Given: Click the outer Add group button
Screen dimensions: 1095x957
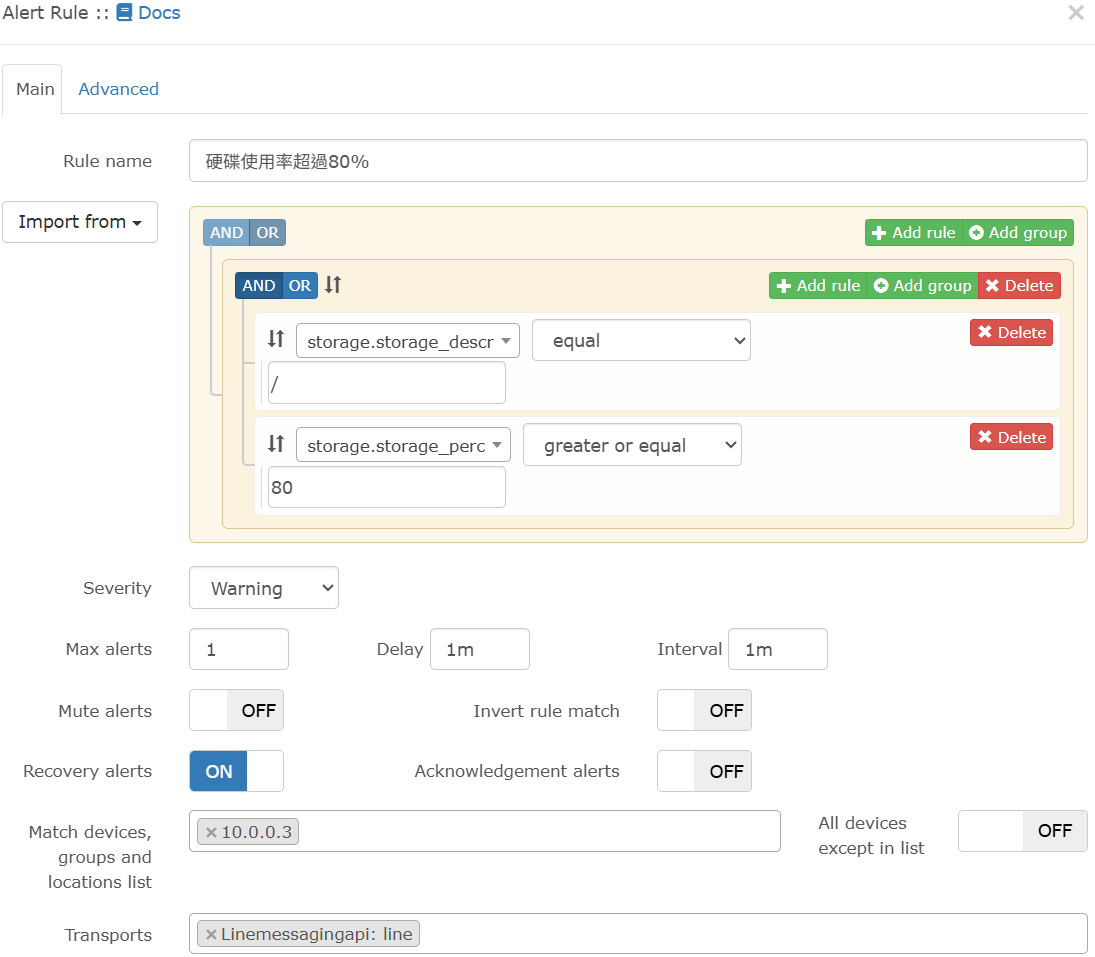Looking at the screenshot, I should [1018, 232].
